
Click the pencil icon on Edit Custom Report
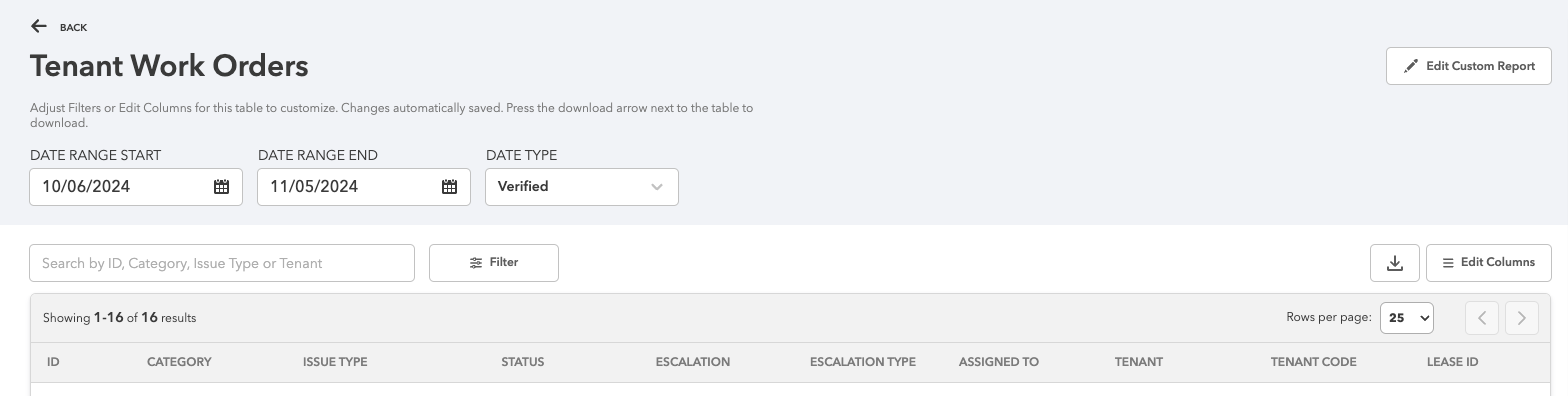coord(1411,66)
